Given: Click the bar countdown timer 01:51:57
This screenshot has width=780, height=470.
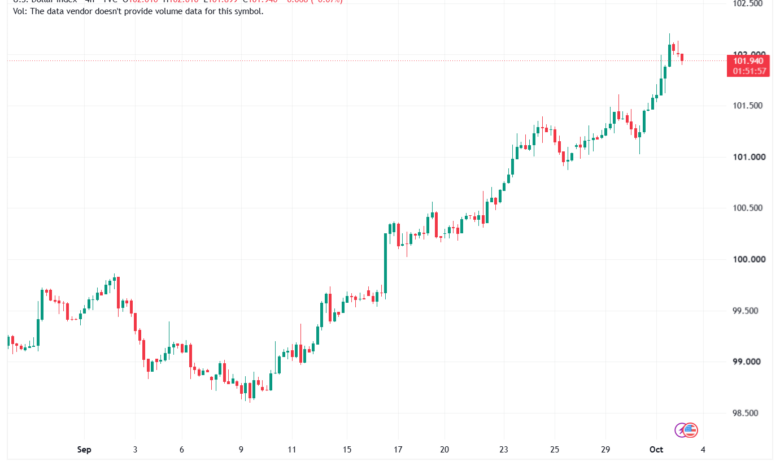Looking at the screenshot, I should tap(748, 71).
